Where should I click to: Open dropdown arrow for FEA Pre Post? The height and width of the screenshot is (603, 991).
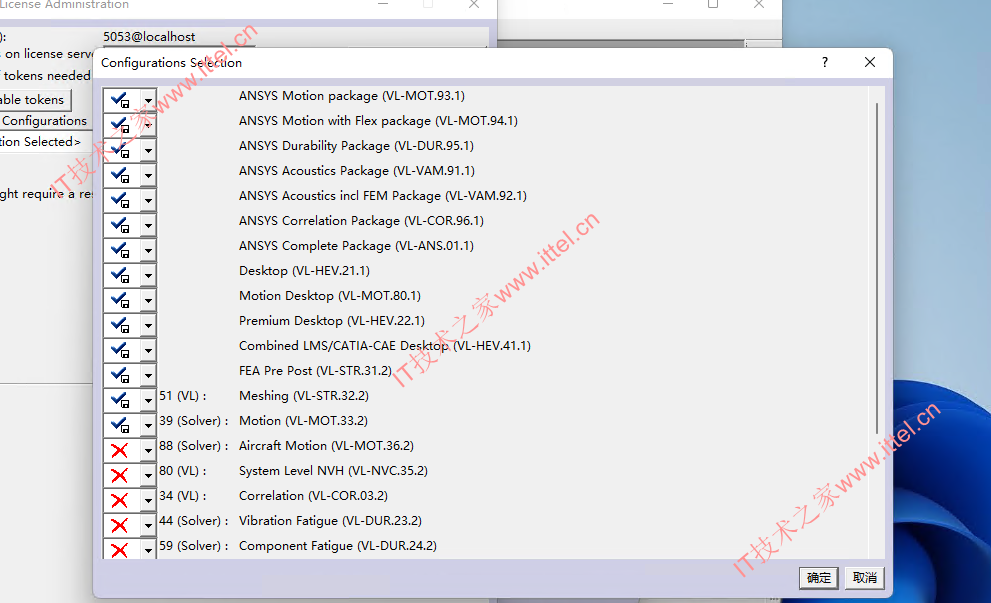(148, 375)
